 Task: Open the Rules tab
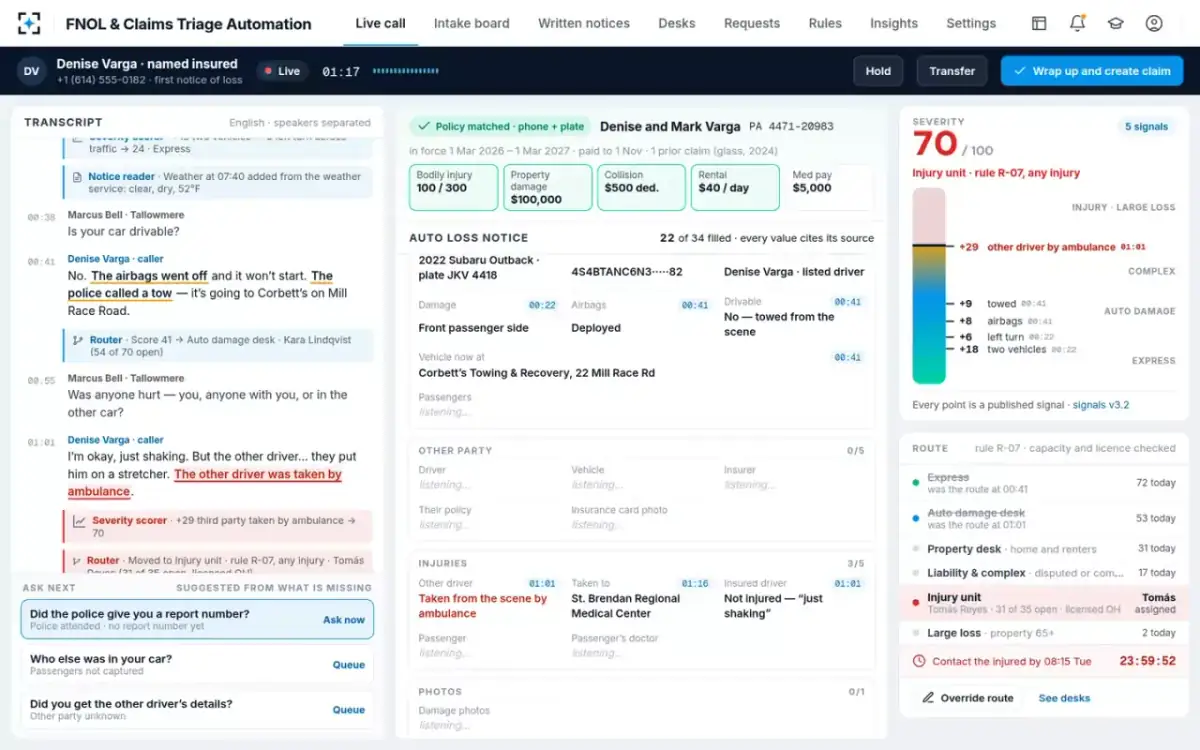825,23
